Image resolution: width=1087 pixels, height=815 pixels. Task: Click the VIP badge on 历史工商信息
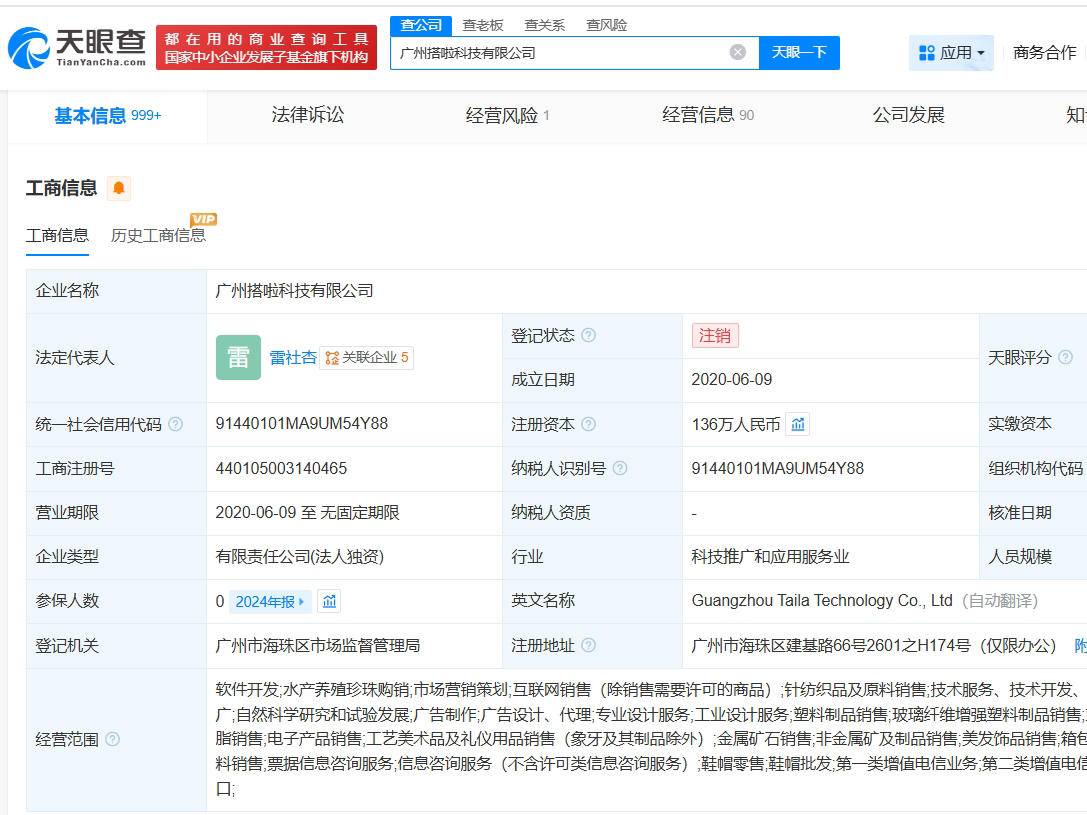coord(204,218)
